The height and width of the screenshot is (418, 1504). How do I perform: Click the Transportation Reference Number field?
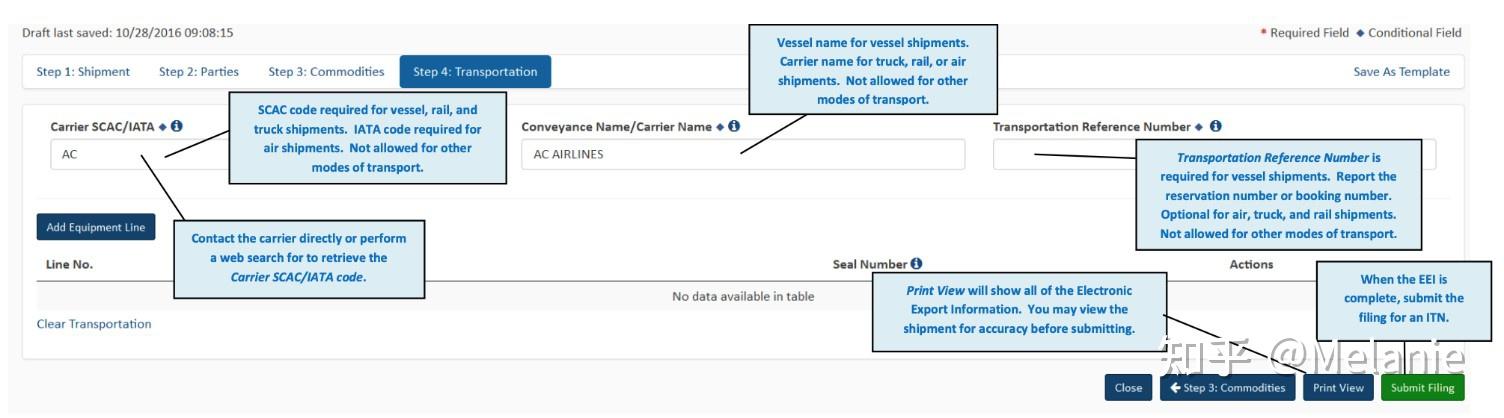point(1060,155)
